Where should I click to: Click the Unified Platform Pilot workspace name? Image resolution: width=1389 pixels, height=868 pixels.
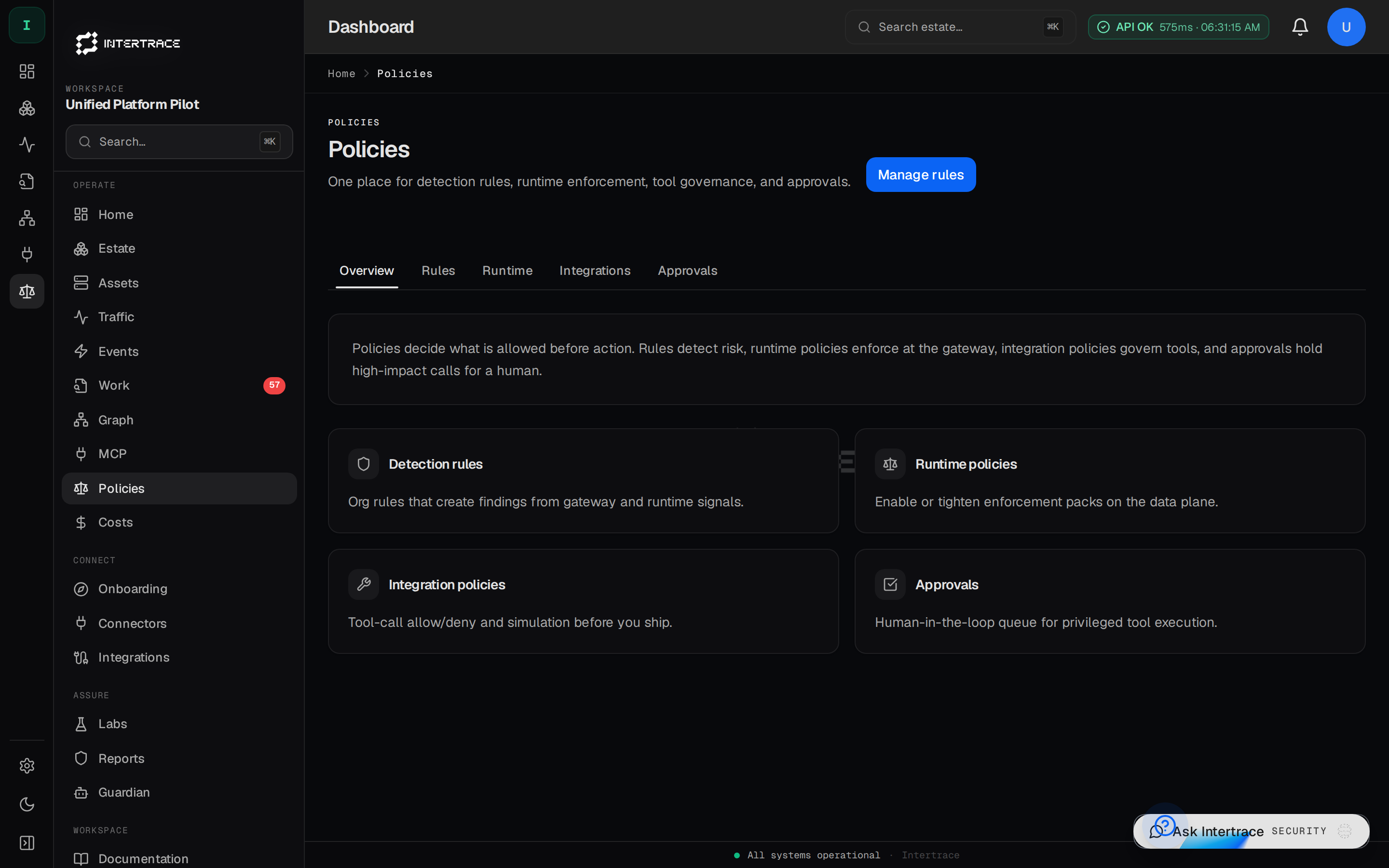point(132,105)
